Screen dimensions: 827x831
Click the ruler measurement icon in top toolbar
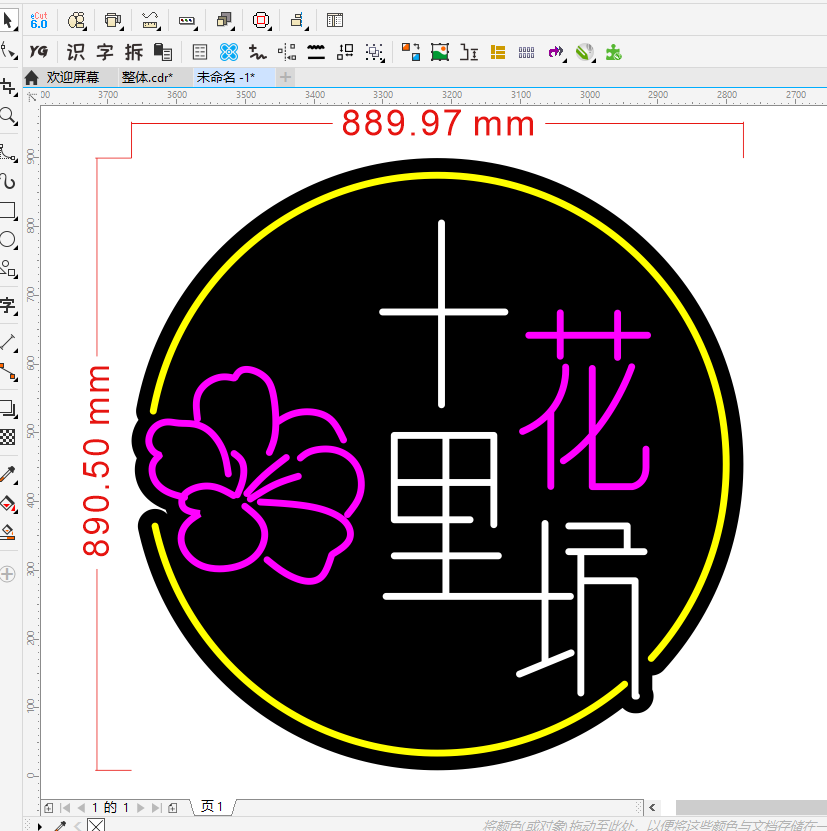point(151,20)
